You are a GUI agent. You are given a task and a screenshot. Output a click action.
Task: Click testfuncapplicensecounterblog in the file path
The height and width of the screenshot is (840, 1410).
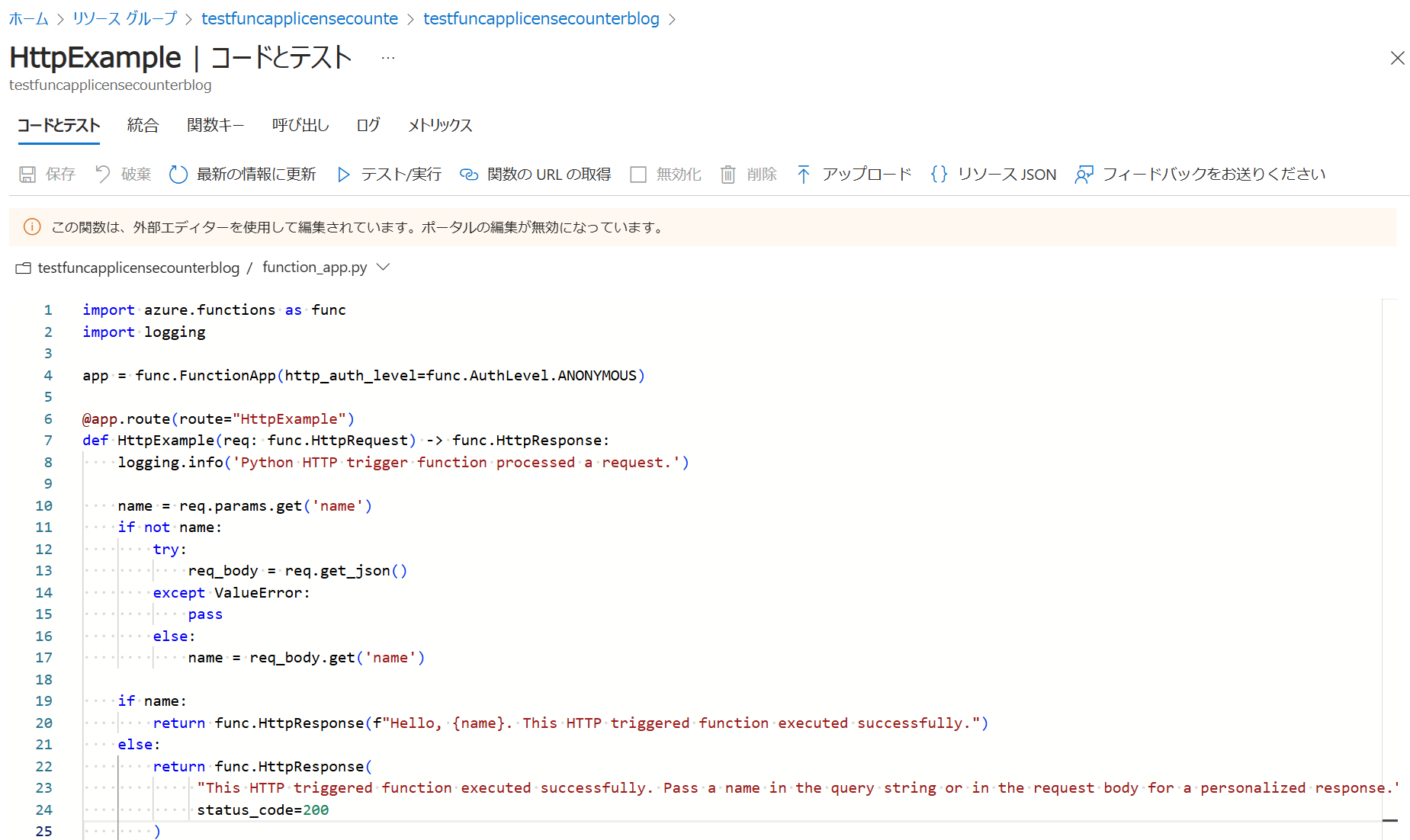pyautogui.click(x=139, y=268)
